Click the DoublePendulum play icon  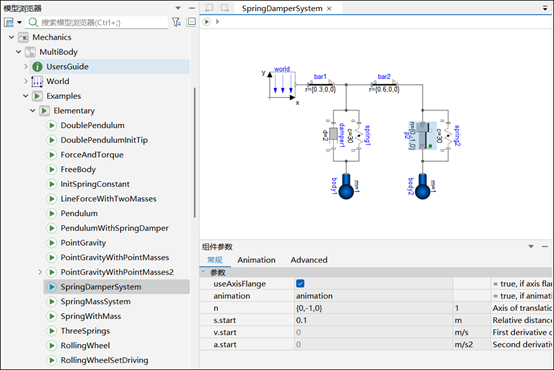click(x=52, y=125)
